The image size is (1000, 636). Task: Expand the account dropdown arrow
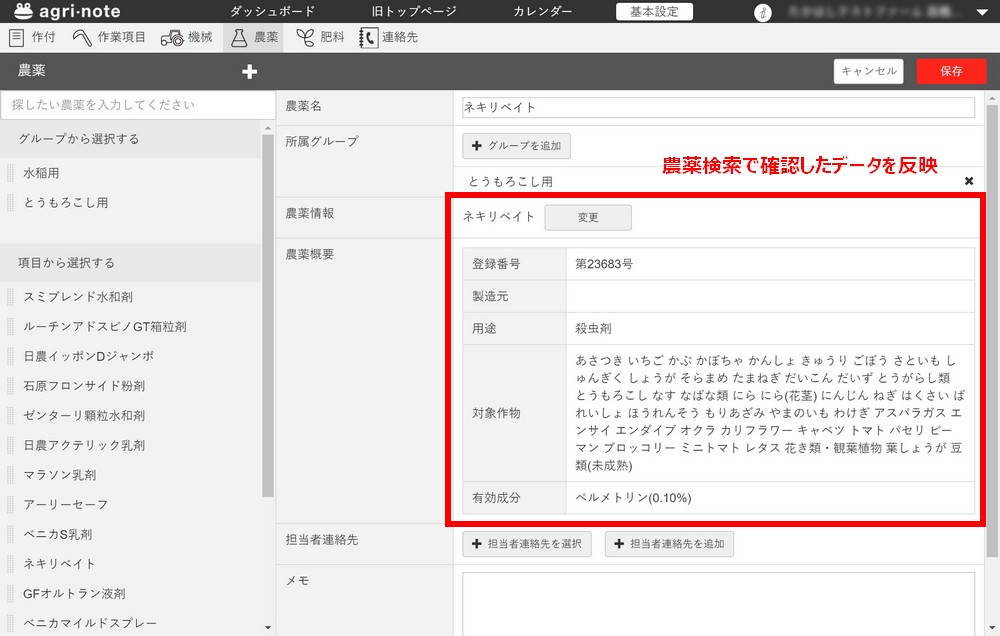(980, 12)
